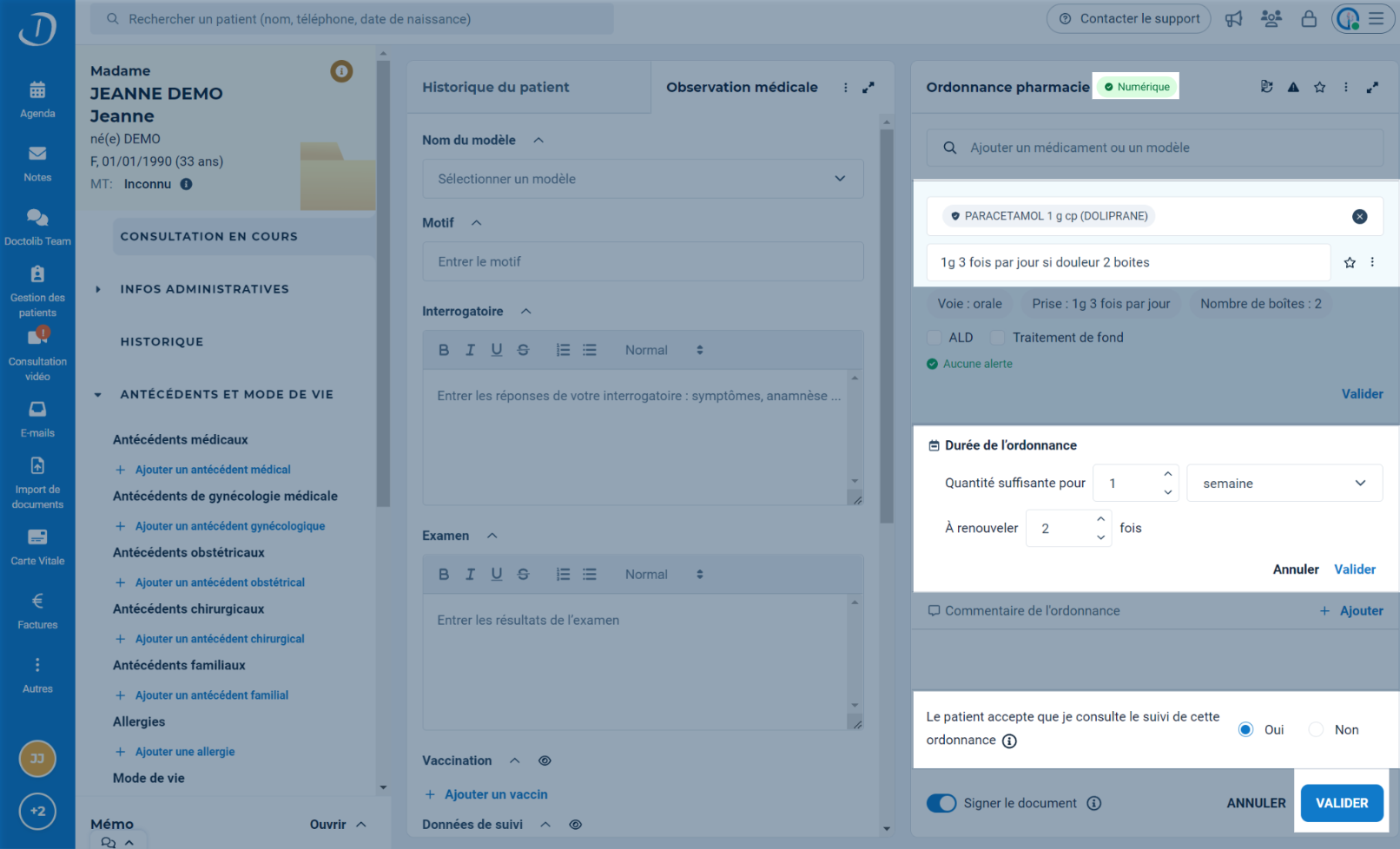This screenshot has height=849, width=1400.
Task: Click the blue VALIDER button
Action: click(1341, 804)
